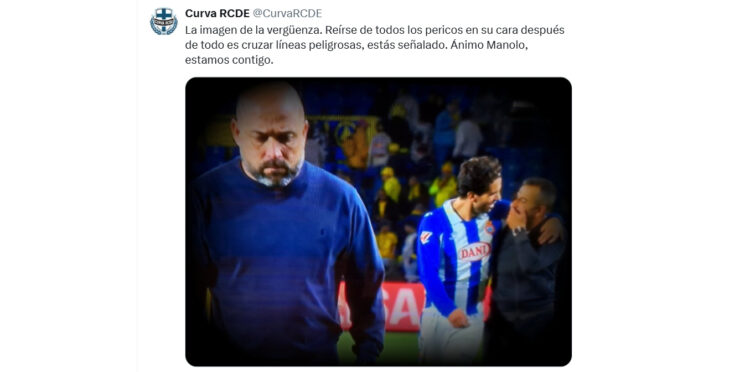Click the phrase "Ánimo Manolo" in tweet
Image resolution: width=750 pixels, height=372 pixels.
coord(488,45)
